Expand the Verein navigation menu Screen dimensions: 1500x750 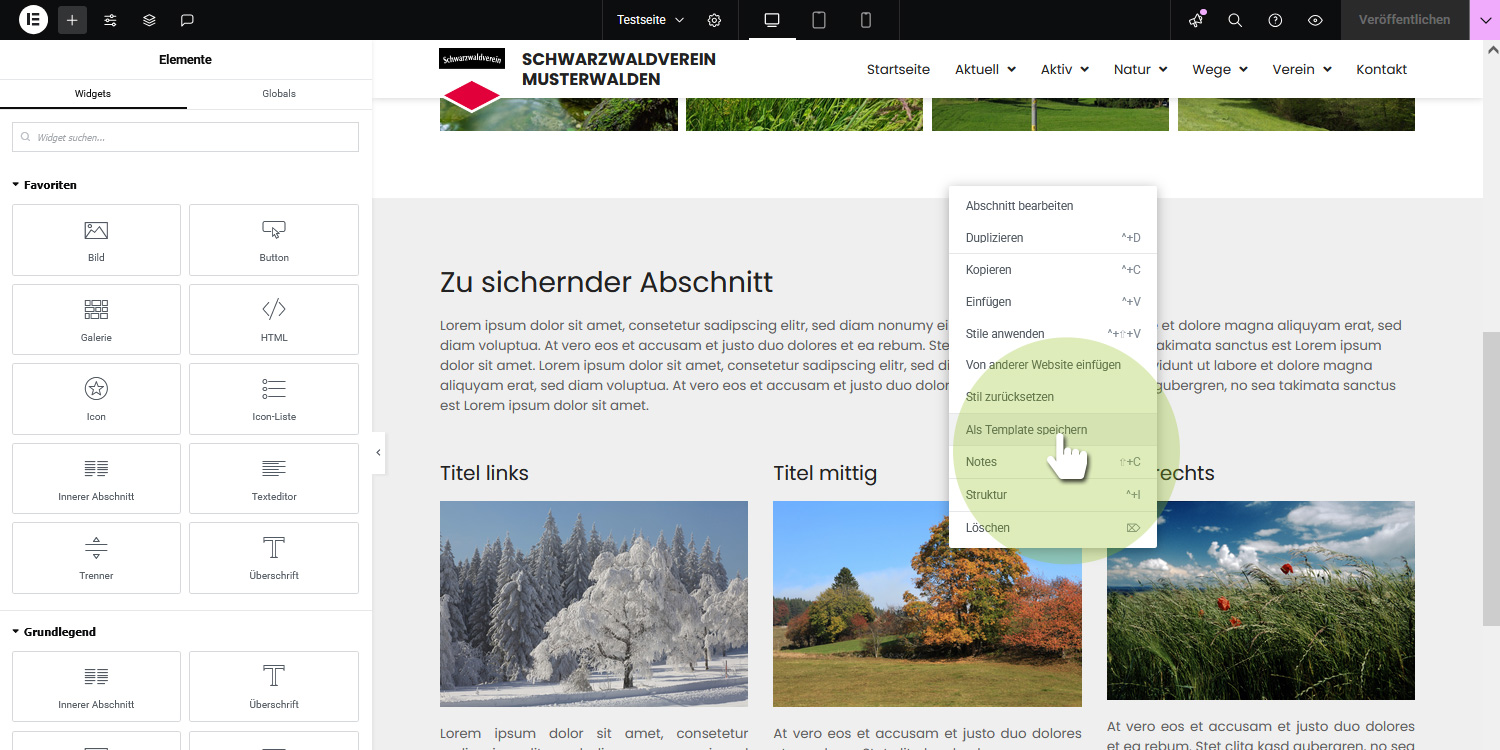coord(1302,69)
